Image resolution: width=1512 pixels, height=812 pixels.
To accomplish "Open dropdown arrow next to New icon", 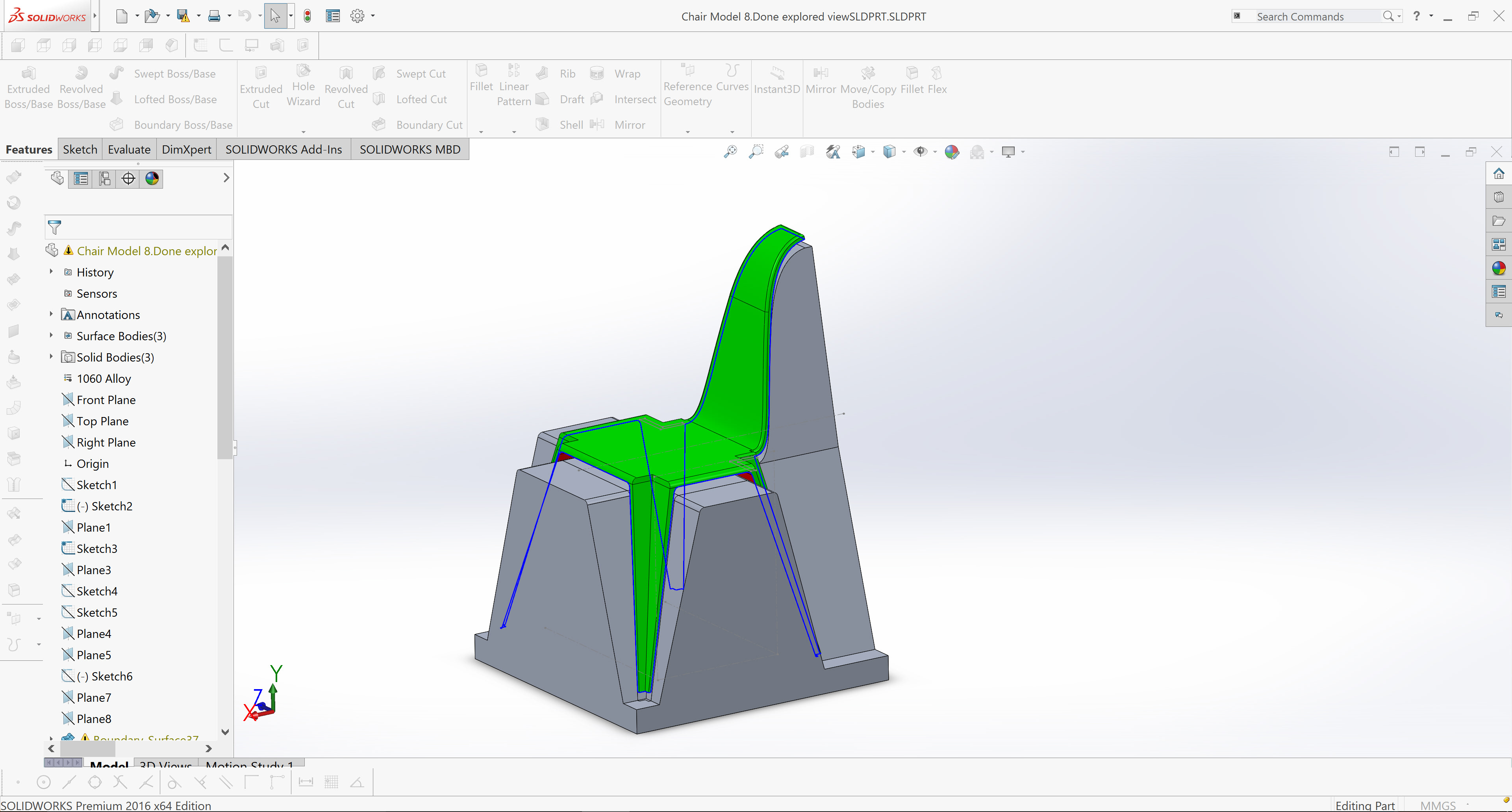I will (137, 16).
